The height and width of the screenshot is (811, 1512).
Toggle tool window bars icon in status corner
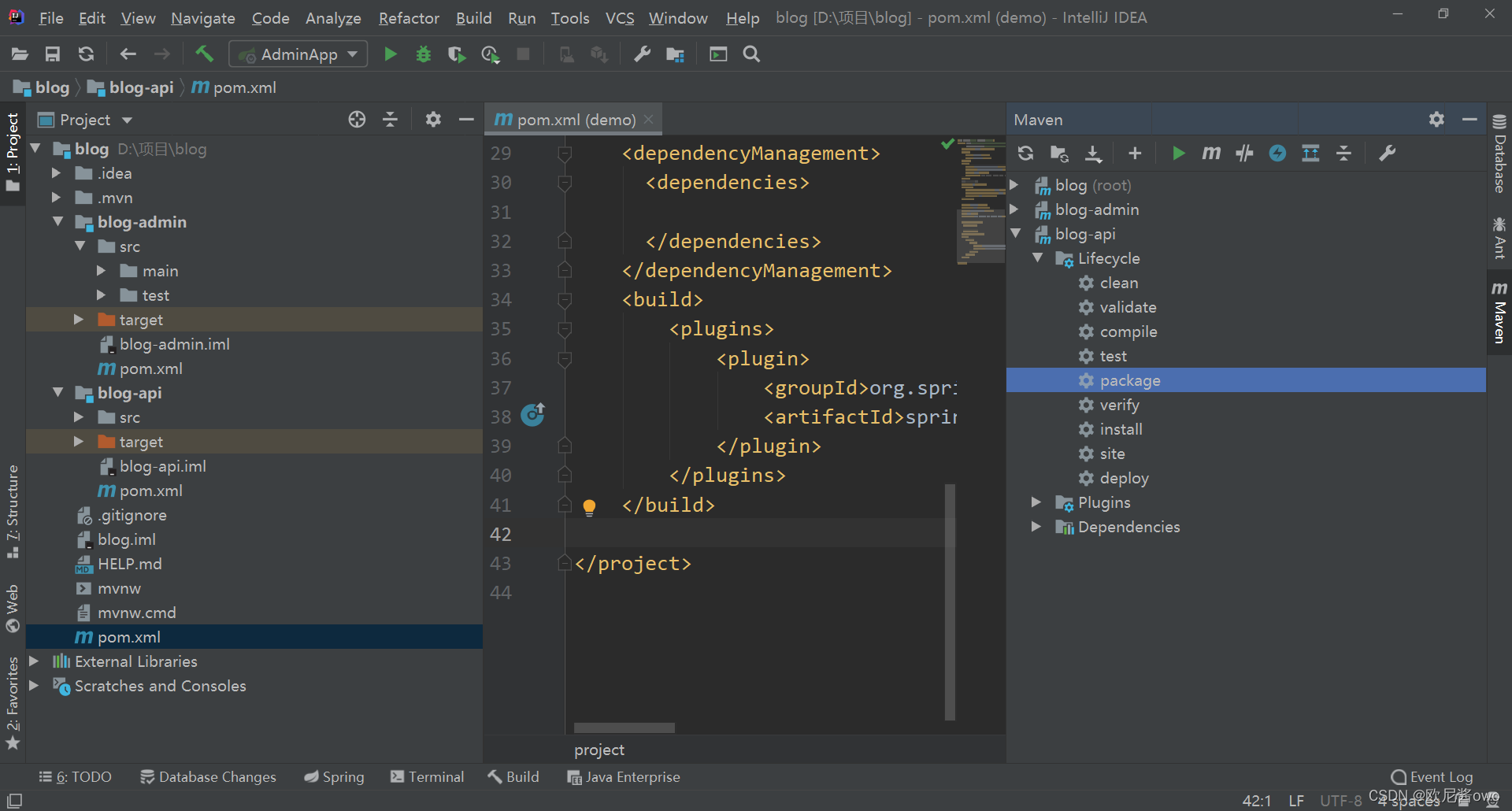(x=14, y=801)
